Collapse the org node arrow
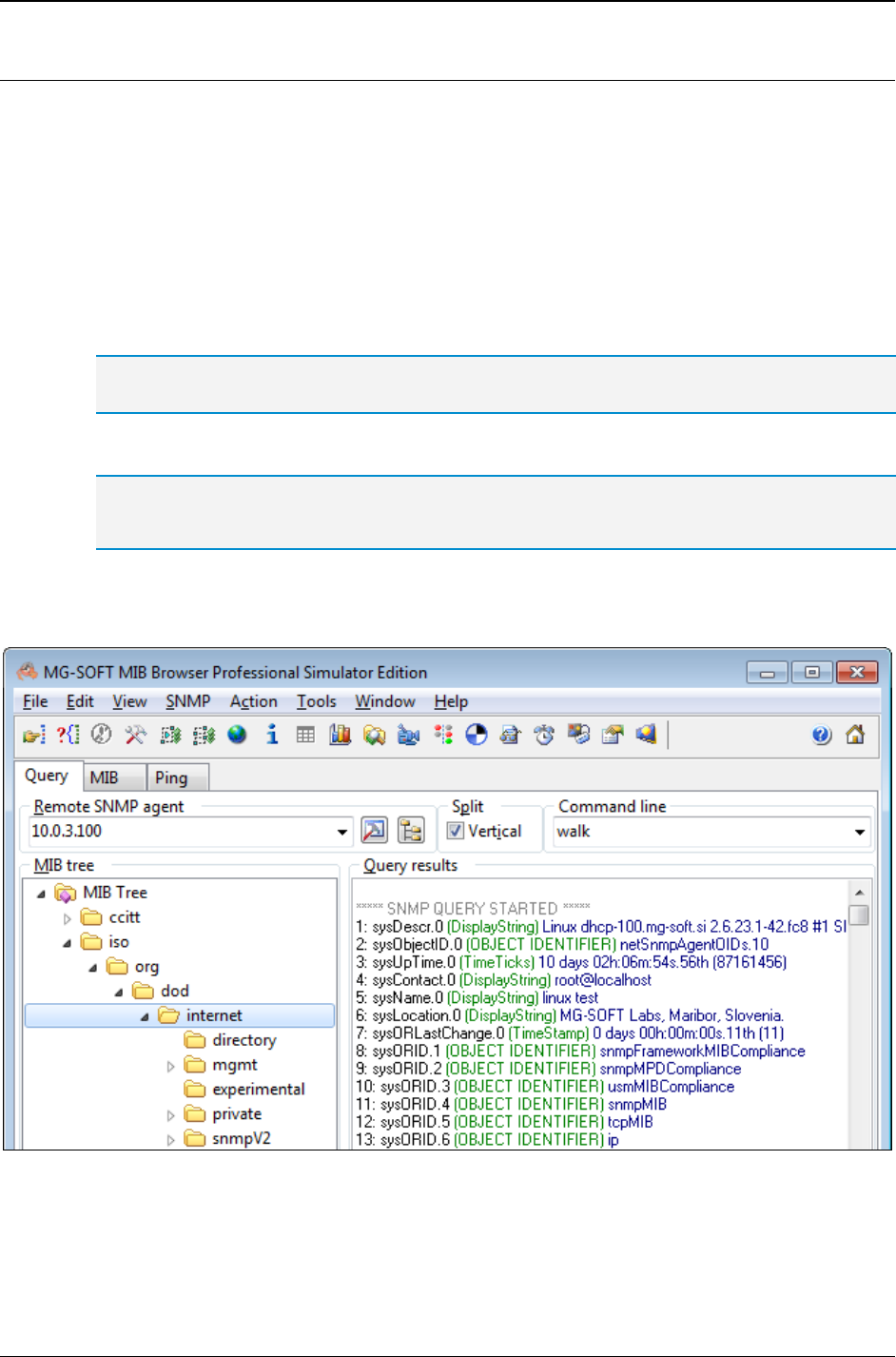Screen dimensions: 896x1357 tap(92, 968)
